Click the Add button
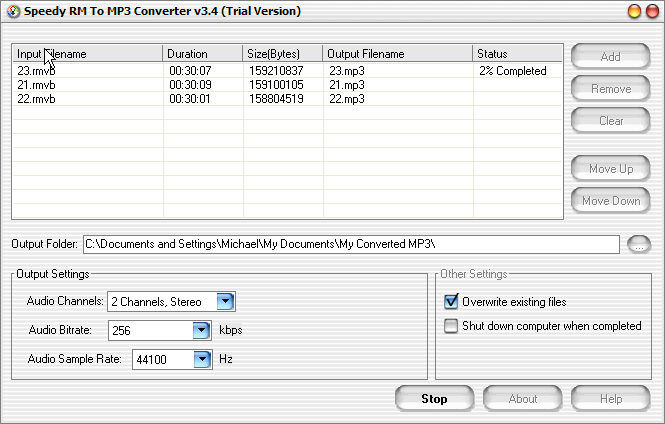Screen dimensions: 665x424 click(x=610, y=56)
